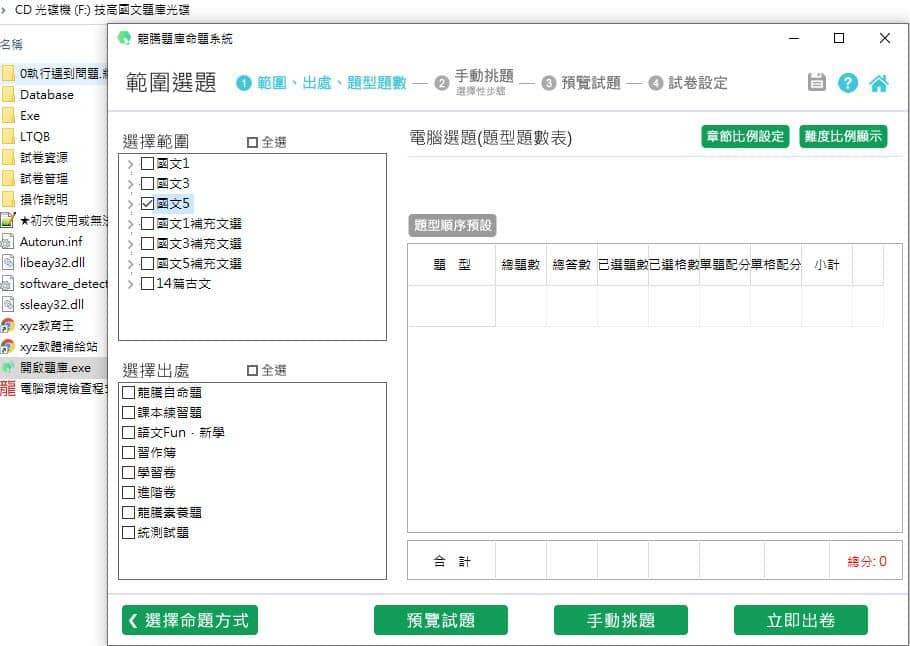The image size is (910, 646).
Task: Check the 統測試題 source checkbox
Action: coord(129,532)
